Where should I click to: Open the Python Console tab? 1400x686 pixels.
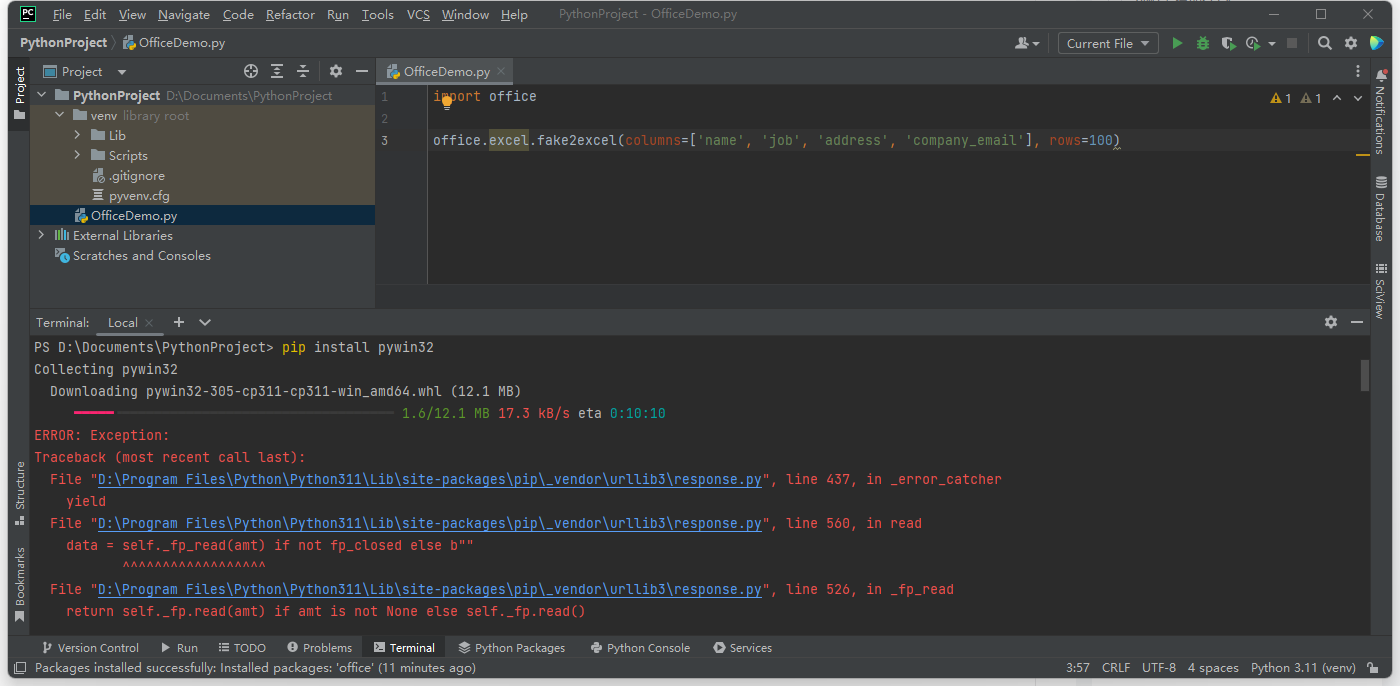640,648
